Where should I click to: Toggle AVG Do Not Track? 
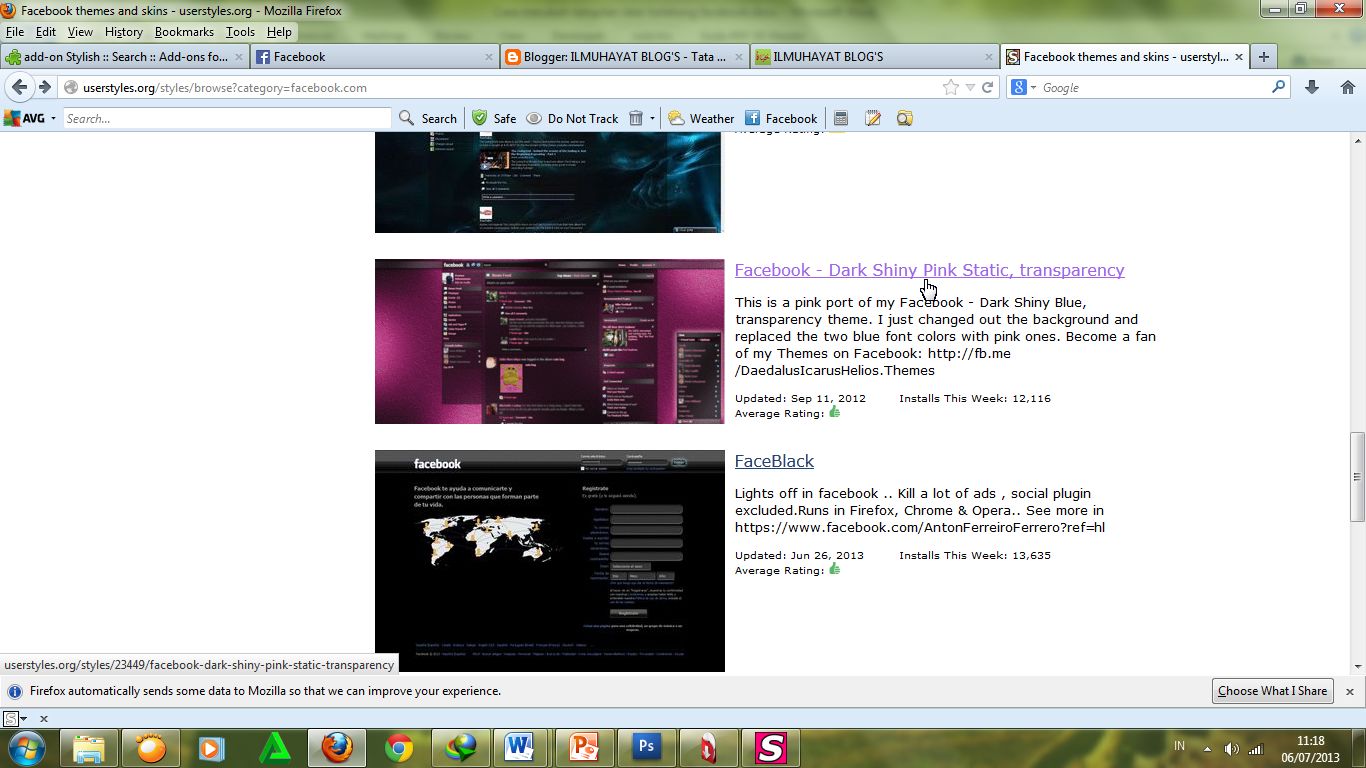(x=572, y=118)
